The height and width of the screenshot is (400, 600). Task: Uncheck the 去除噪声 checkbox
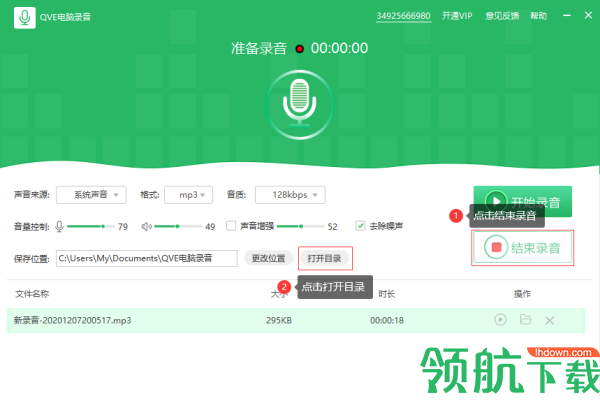click(x=360, y=226)
